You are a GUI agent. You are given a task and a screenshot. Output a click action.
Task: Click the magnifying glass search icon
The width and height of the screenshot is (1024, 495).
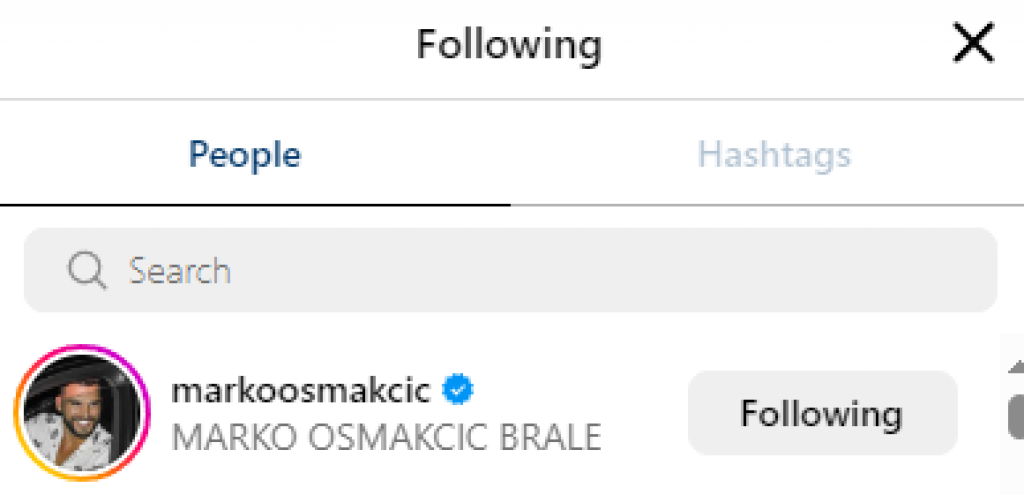click(x=87, y=270)
